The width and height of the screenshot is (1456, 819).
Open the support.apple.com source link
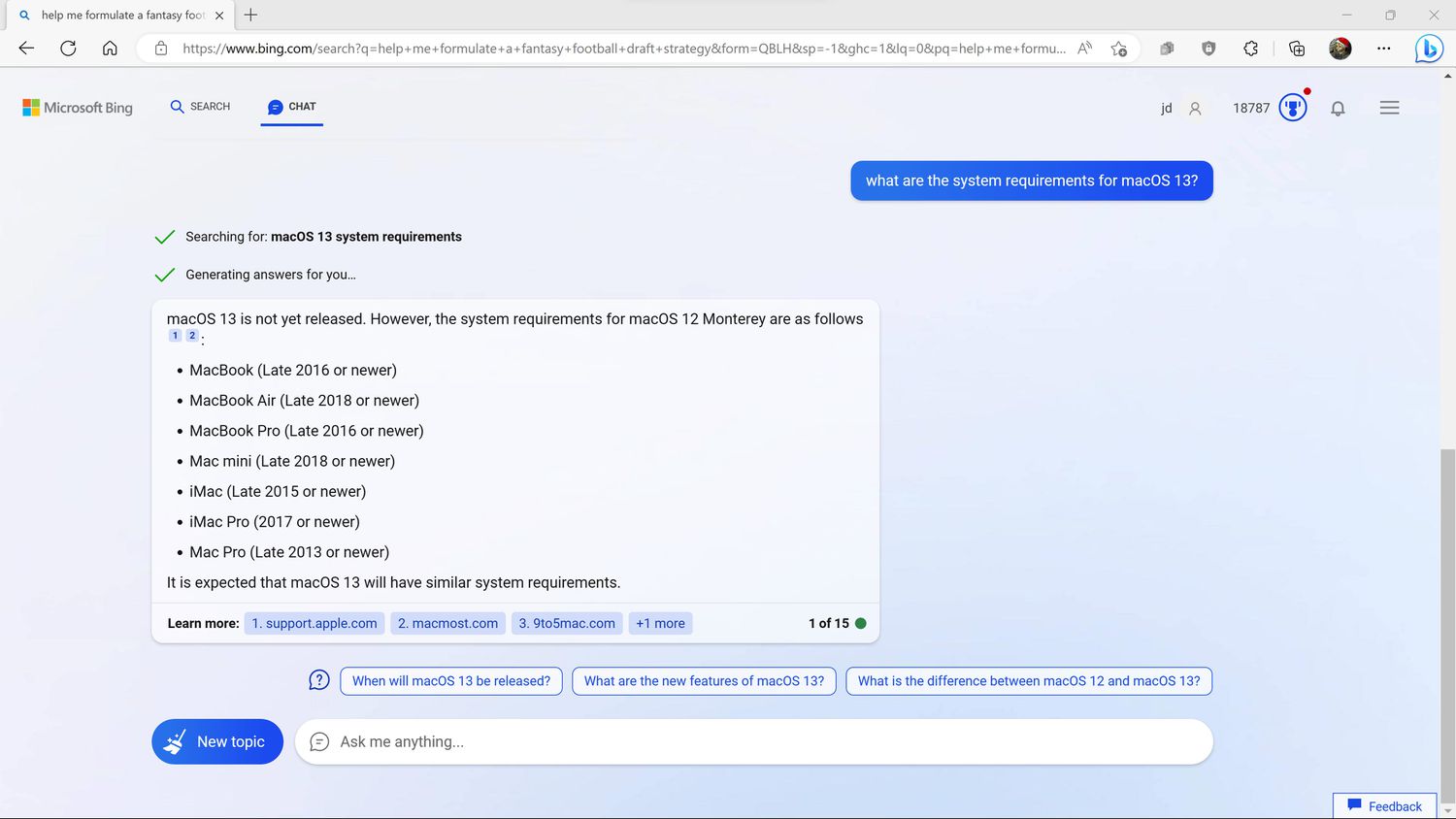click(314, 623)
